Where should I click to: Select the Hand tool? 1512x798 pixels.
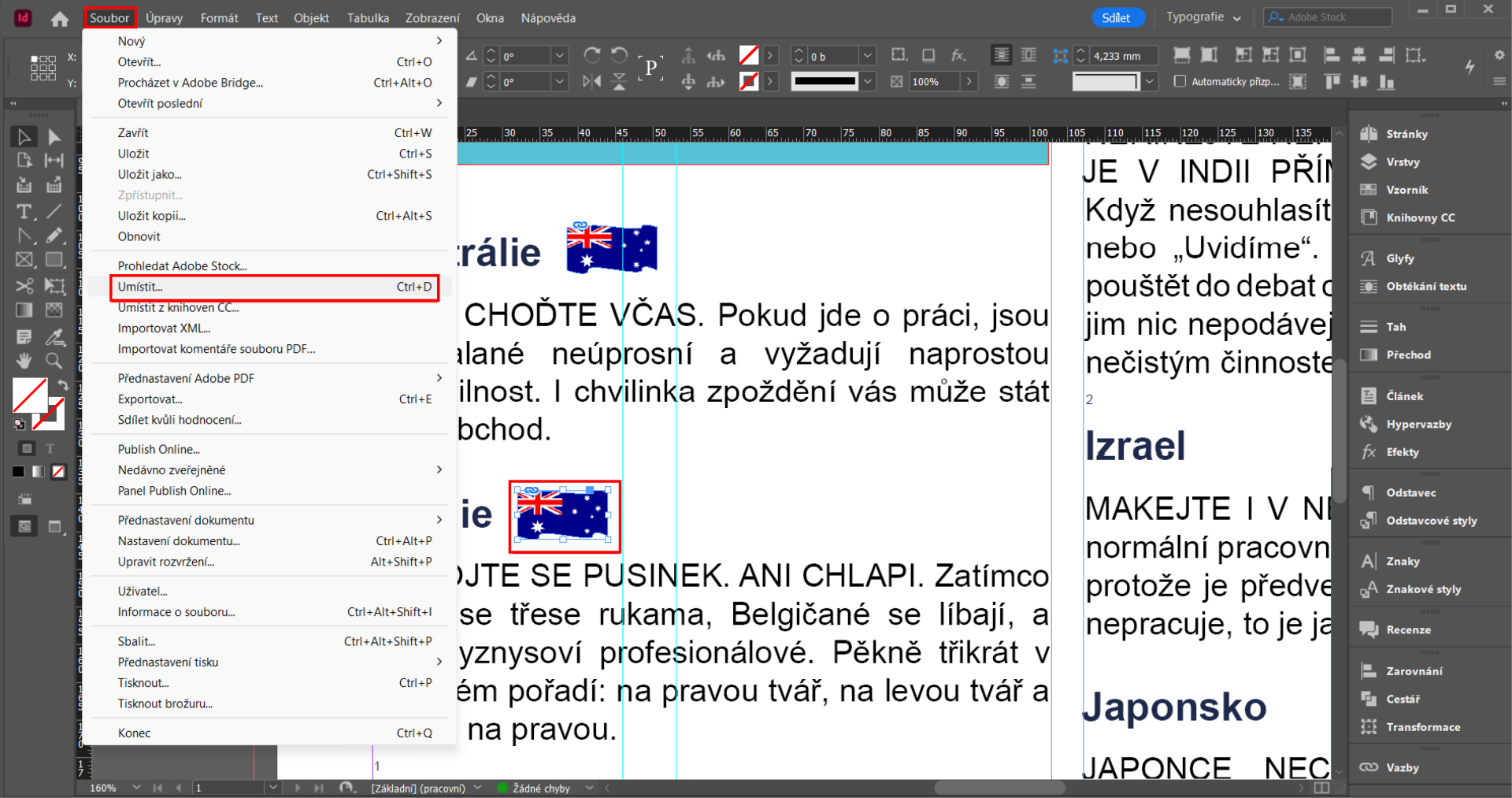(24, 359)
